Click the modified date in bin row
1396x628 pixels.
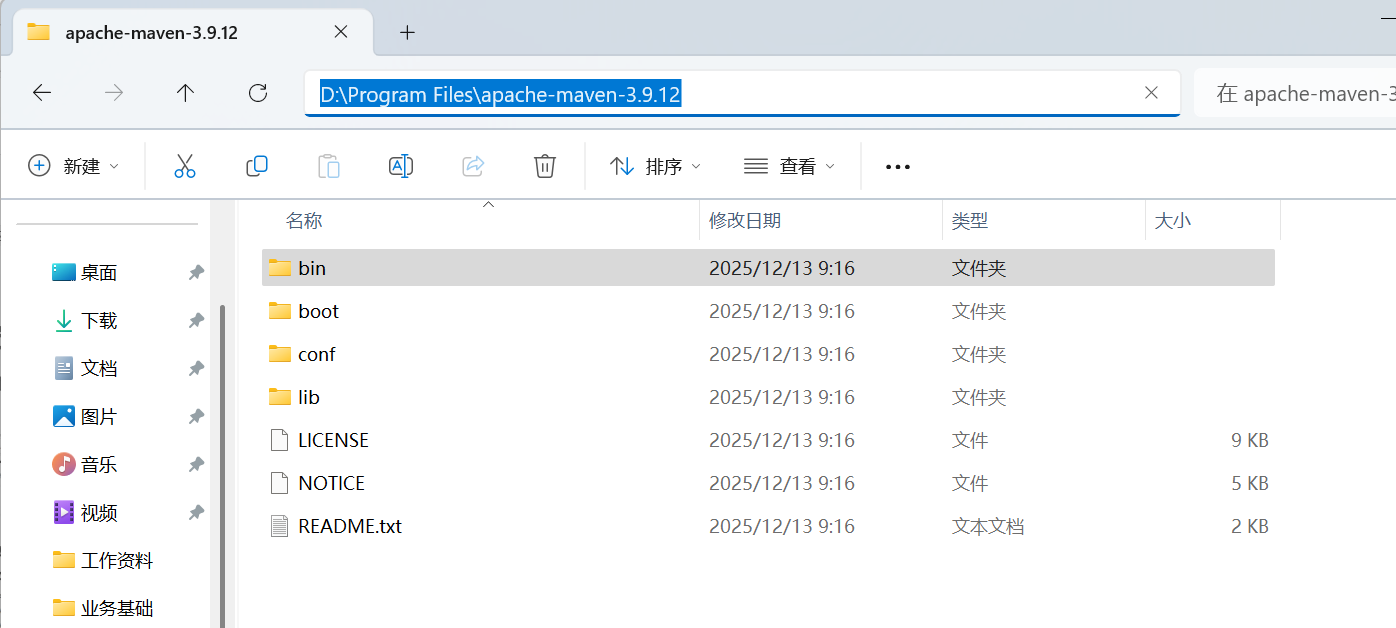[782, 268]
